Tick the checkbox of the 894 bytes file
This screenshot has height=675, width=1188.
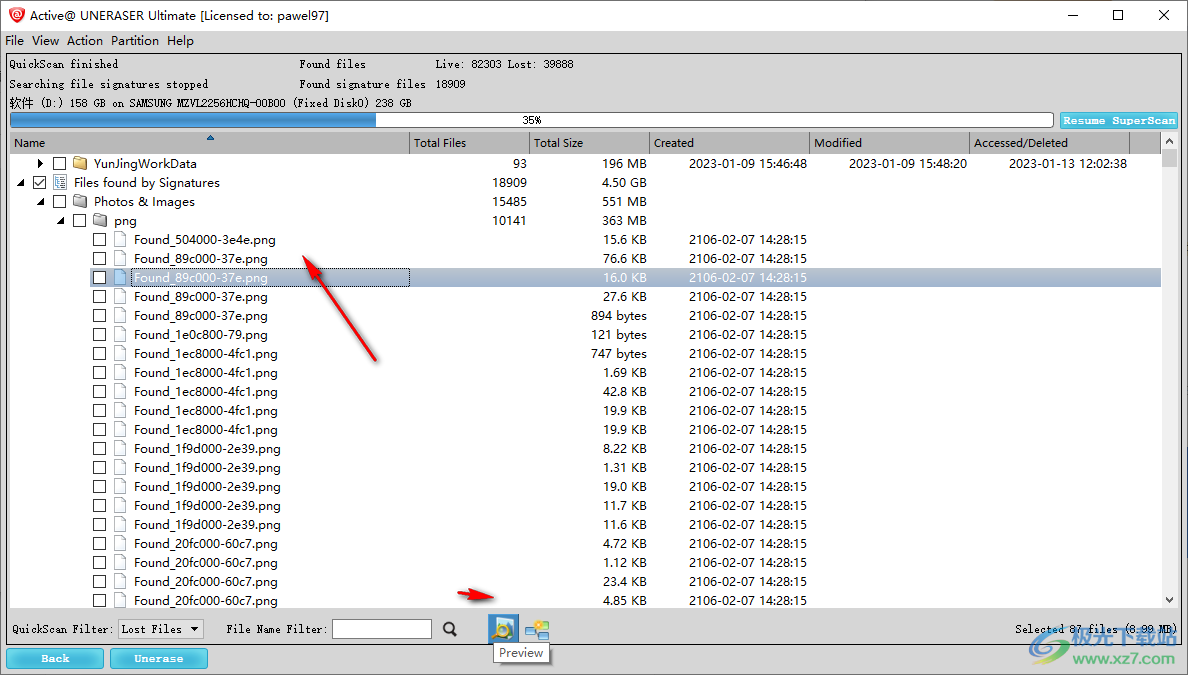[99, 315]
